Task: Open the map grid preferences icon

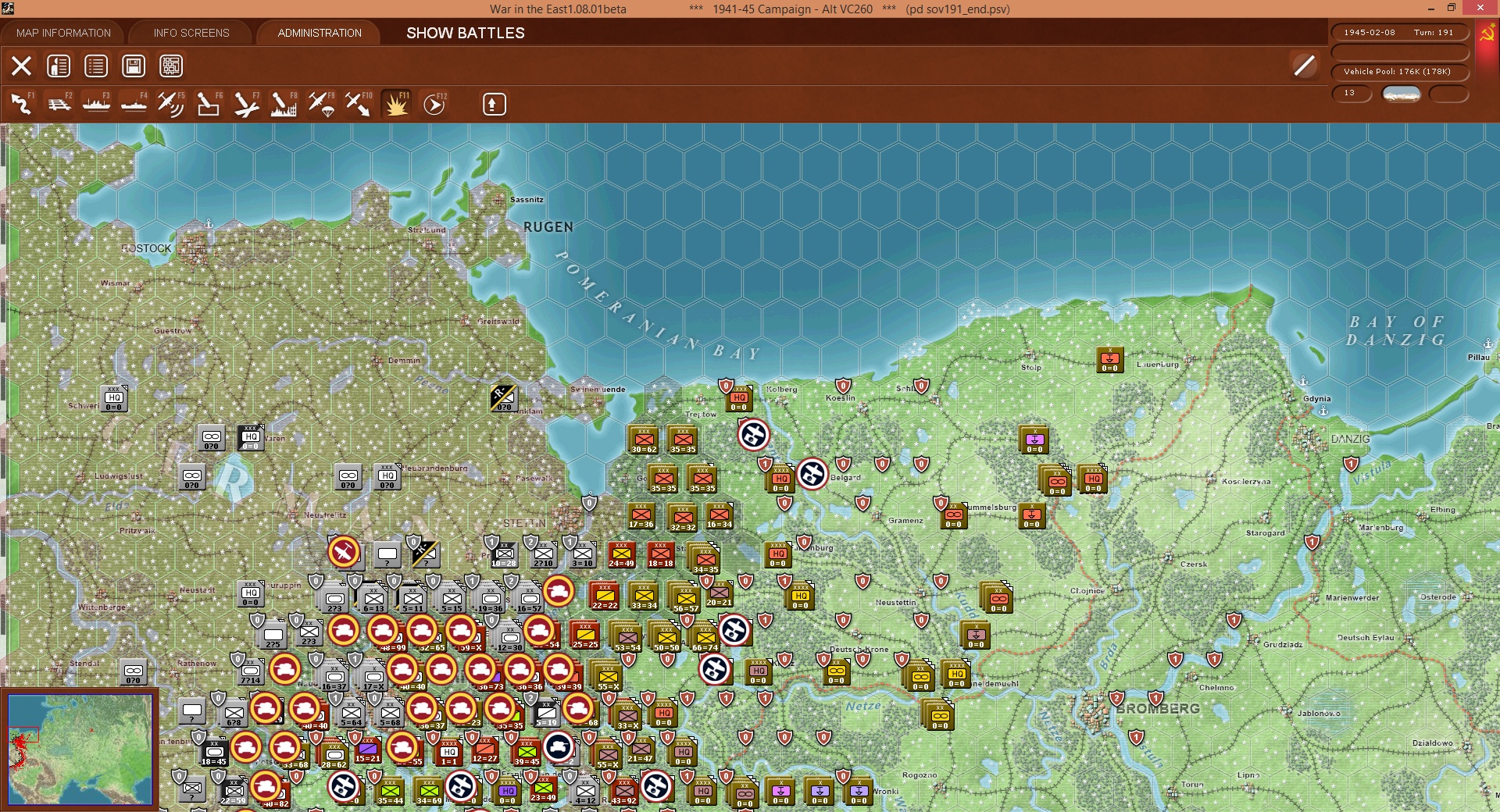Action: [171, 66]
